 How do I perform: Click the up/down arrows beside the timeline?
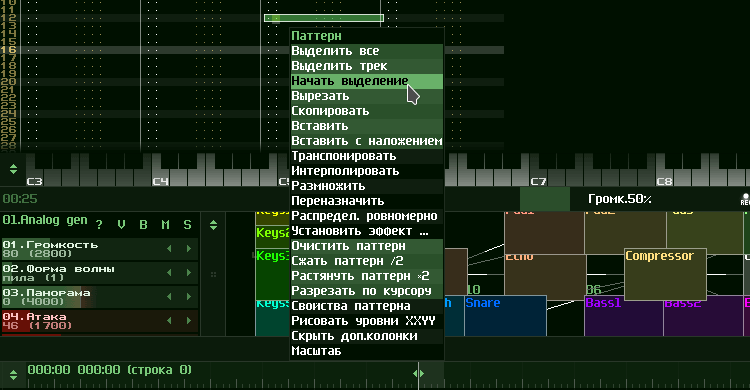[x=13, y=375]
